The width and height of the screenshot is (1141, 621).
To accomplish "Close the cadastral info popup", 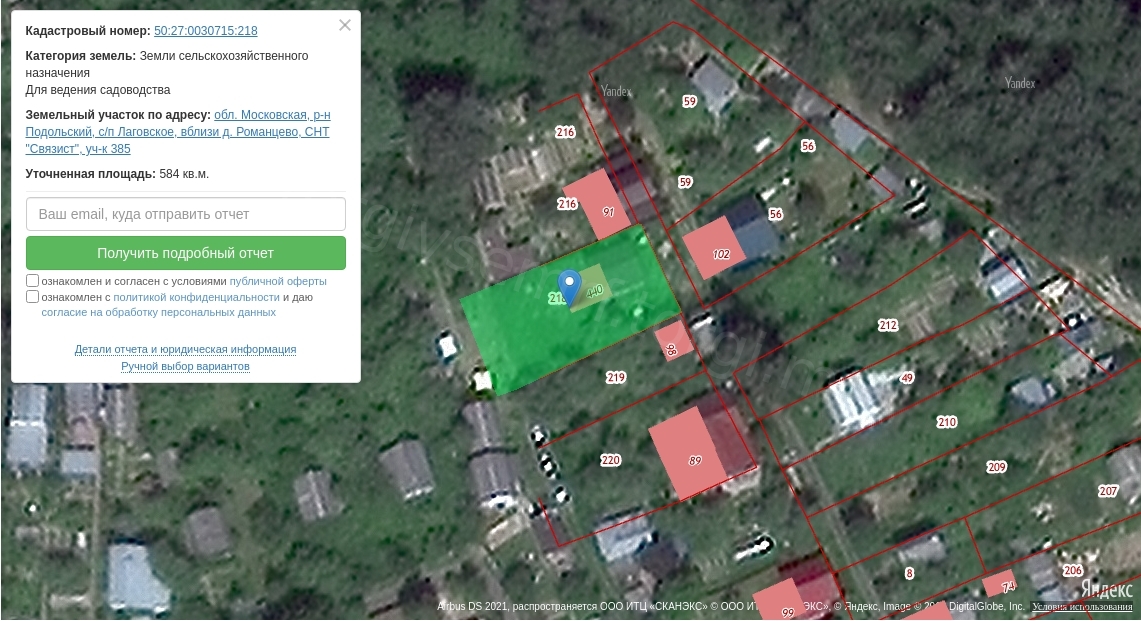I will click(345, 25).
